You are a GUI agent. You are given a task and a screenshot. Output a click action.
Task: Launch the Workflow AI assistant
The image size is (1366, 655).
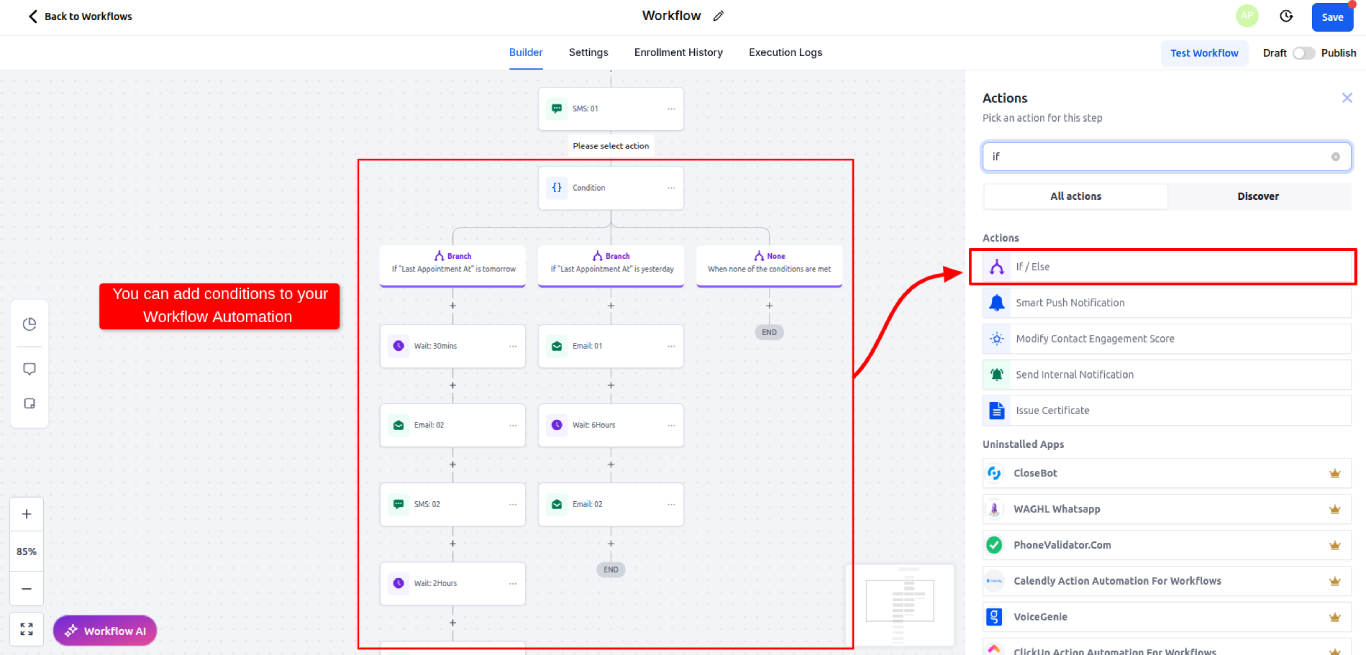pos(105,631)
